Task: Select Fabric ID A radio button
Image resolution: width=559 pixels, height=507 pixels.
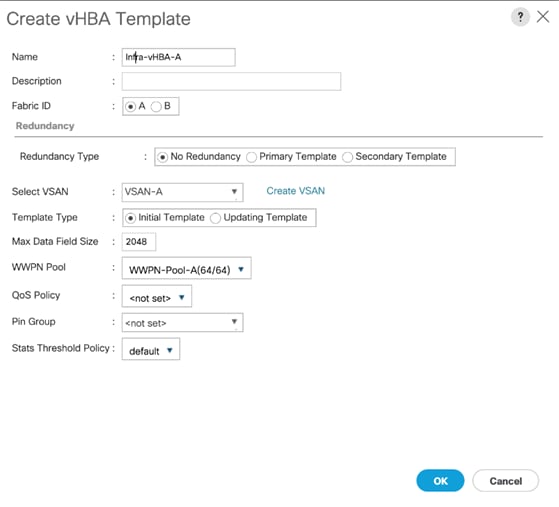Action: [130, 106]
